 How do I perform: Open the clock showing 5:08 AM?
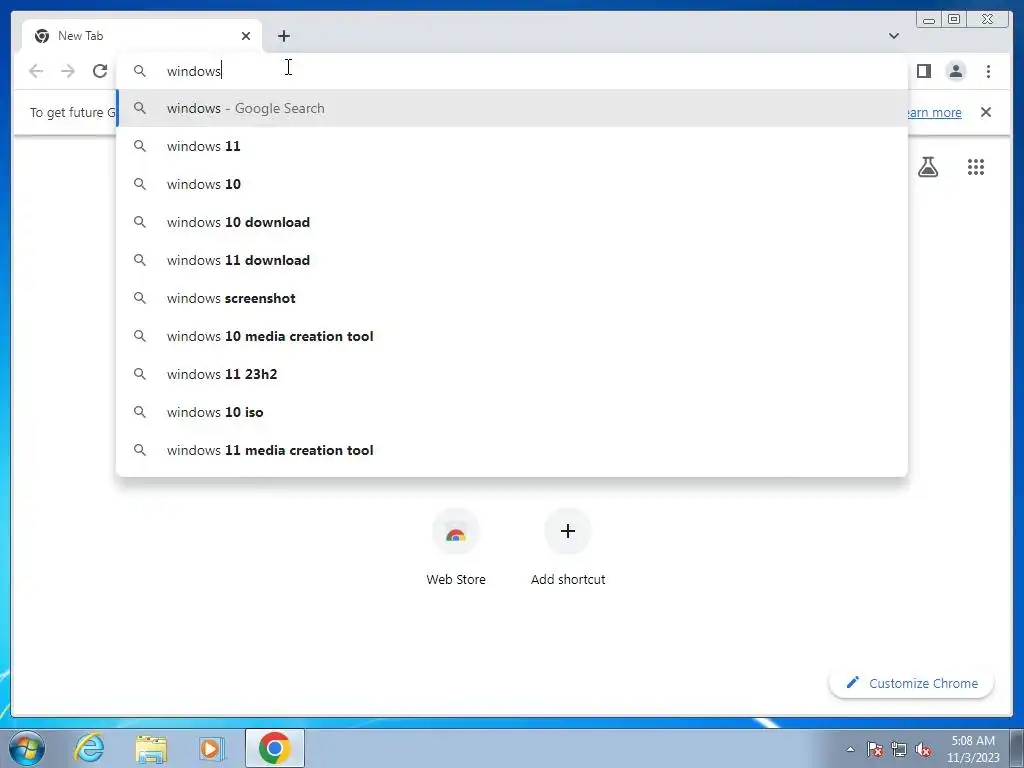(x=973, y=749)
